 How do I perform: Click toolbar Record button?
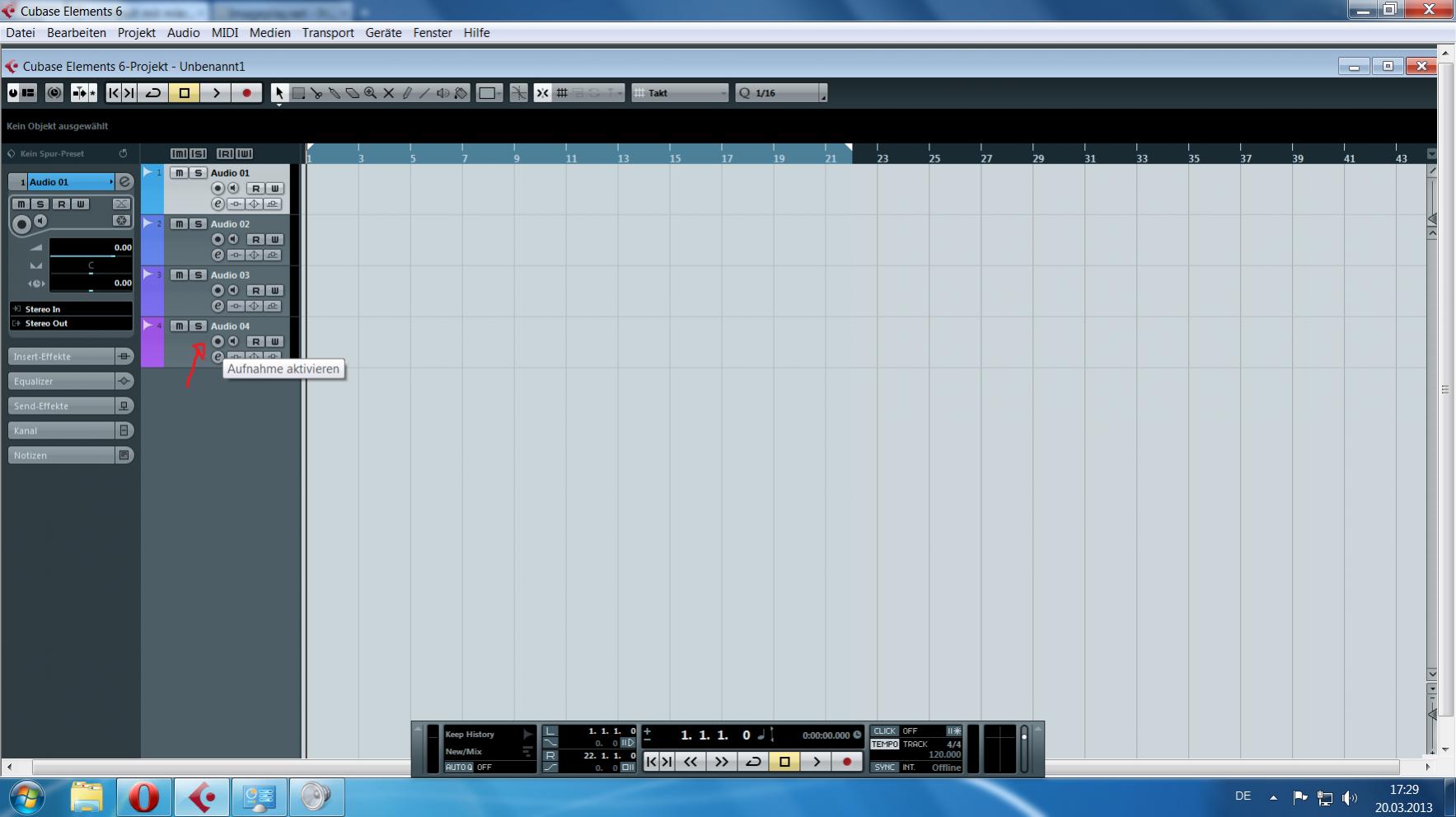pos(246,93)
